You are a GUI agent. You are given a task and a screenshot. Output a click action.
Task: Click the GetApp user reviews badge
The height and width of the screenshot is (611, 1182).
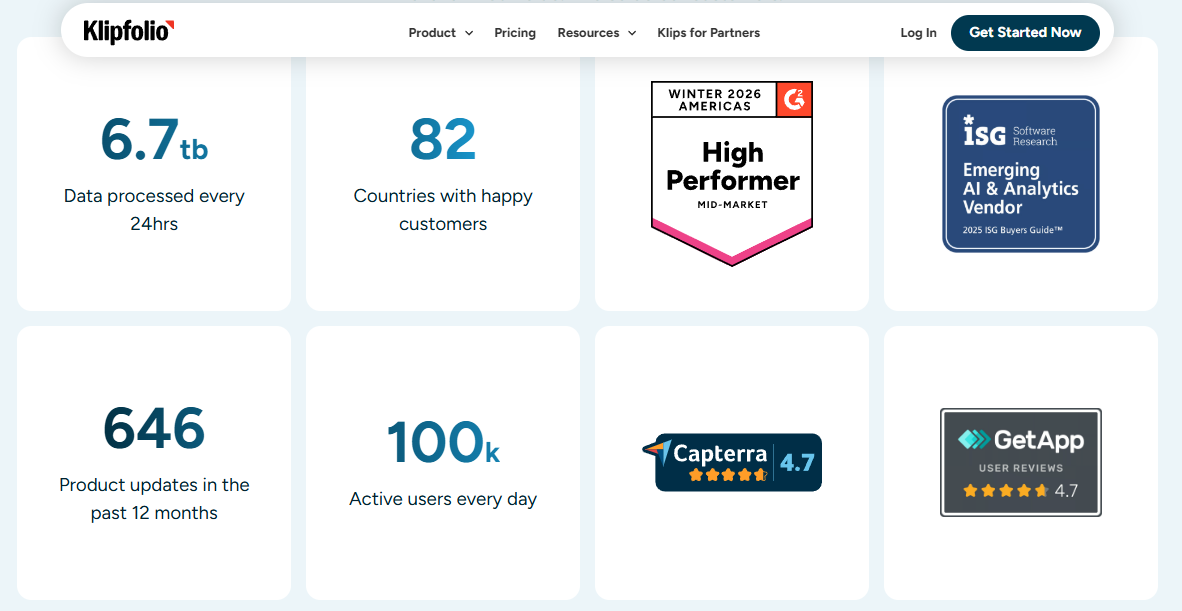point(1021,463)
